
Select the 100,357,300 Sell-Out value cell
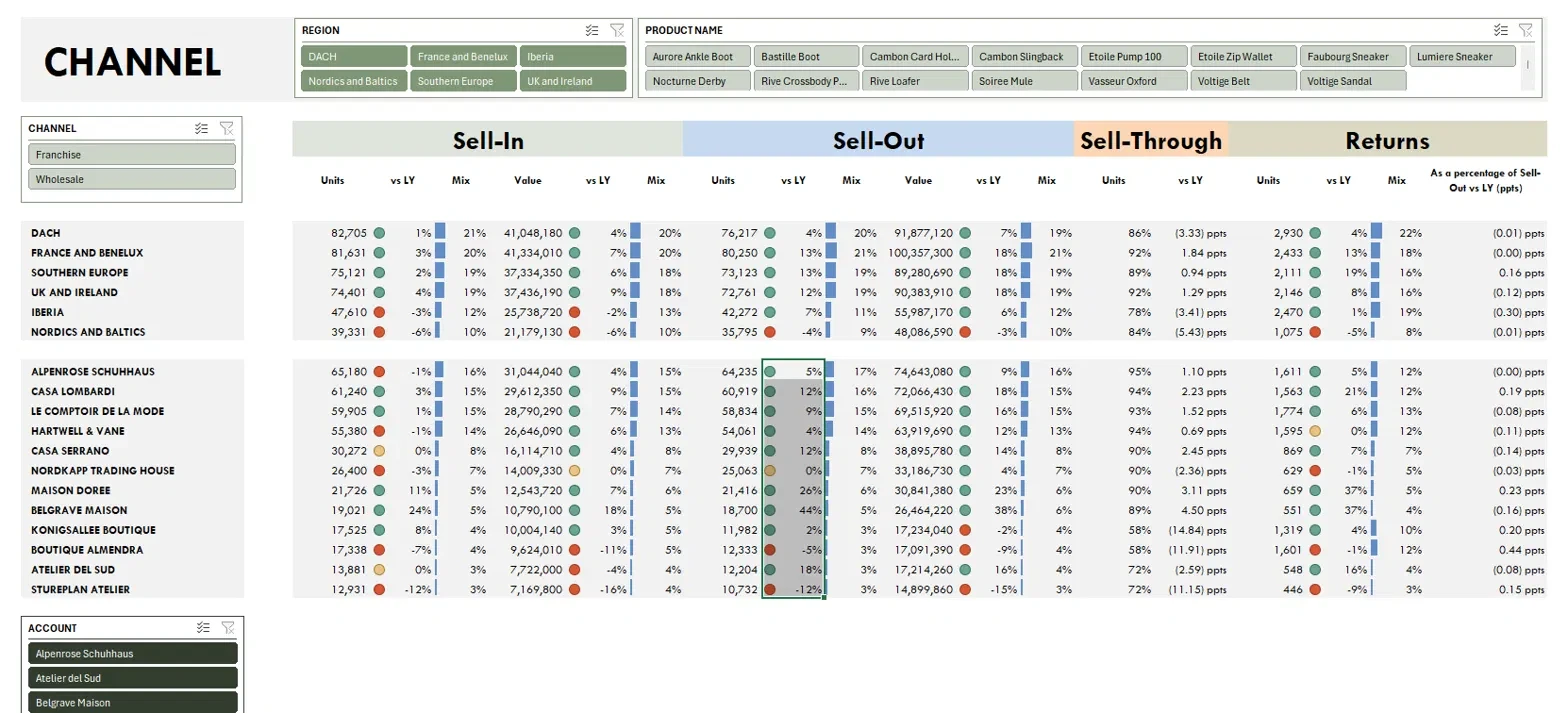click(x=919, y=253)
